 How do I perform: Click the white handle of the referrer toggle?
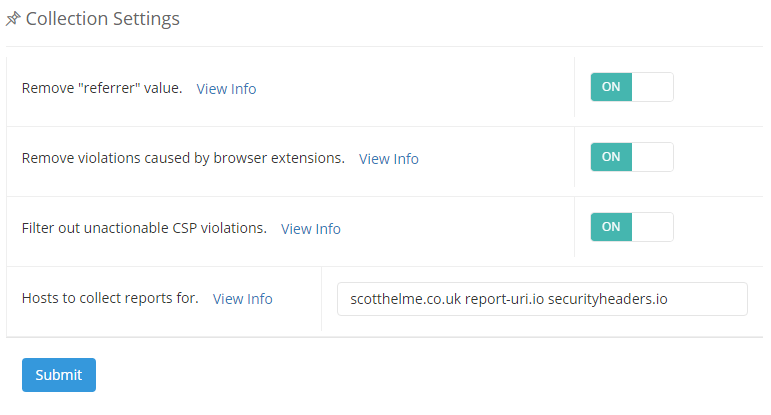pos(652,87)
